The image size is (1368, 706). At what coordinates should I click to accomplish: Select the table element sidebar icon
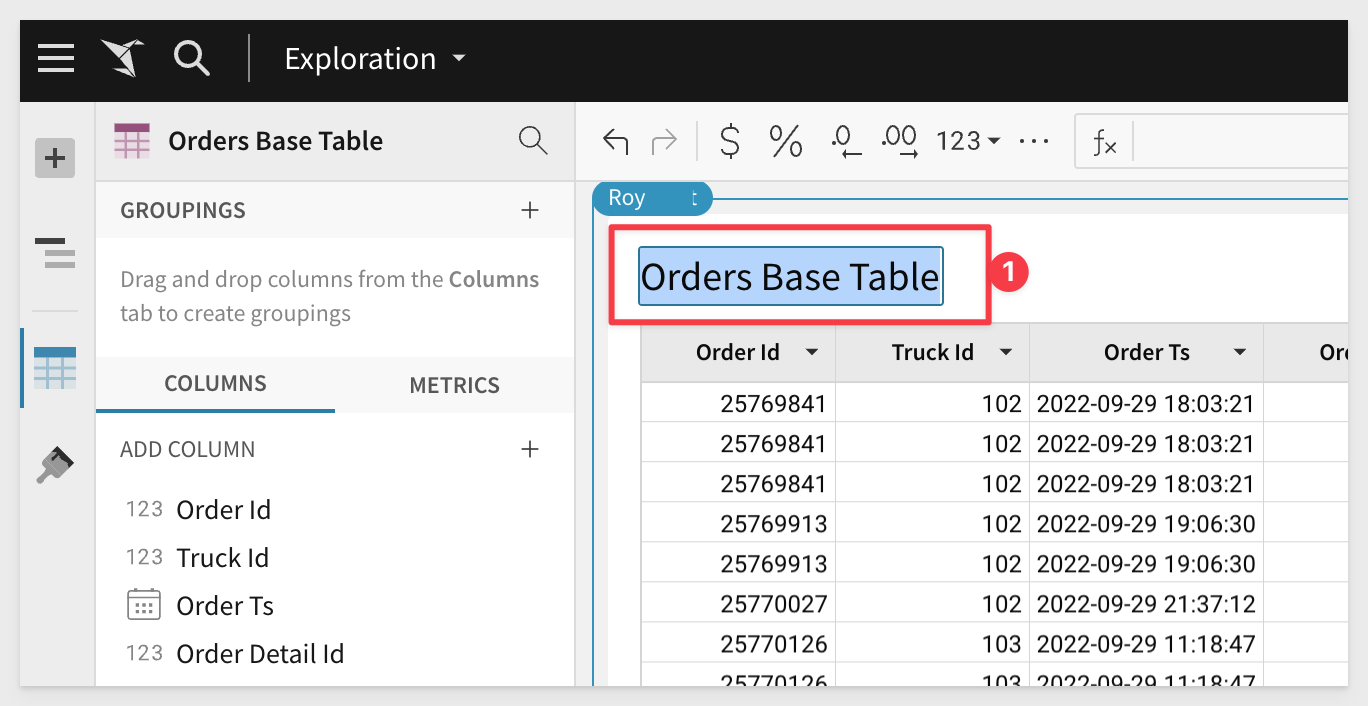pos(55,368)
